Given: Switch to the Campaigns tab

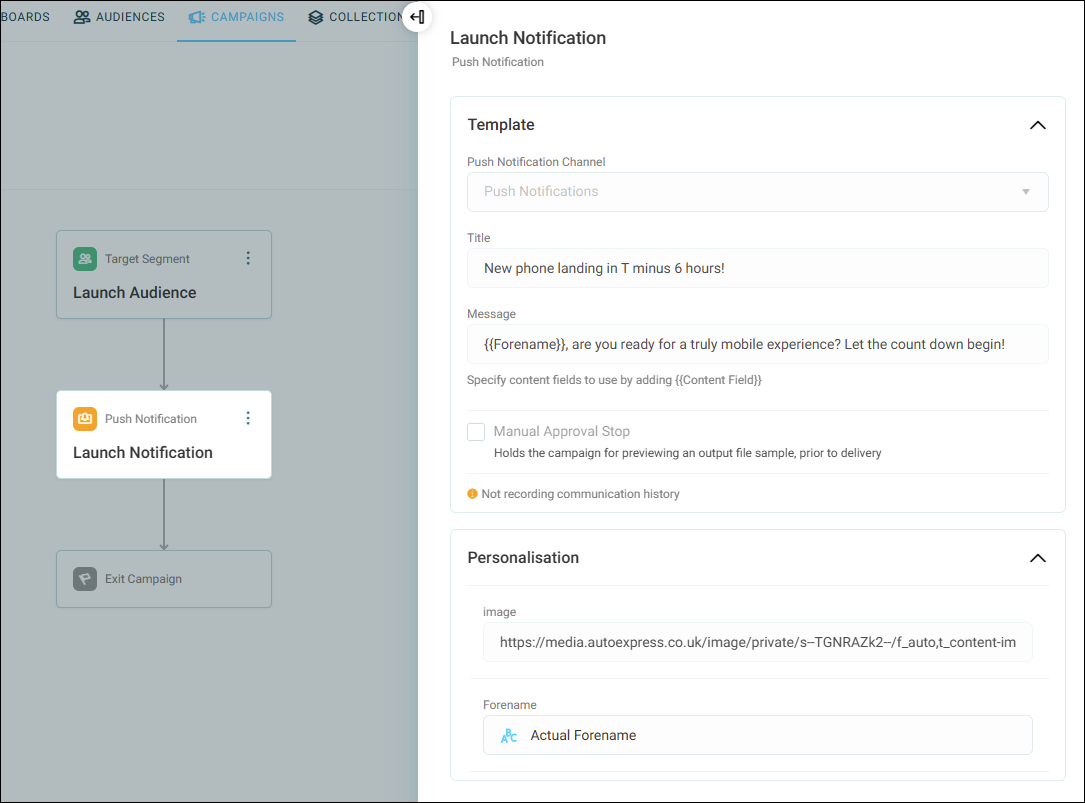Looking at the screenshot, I should click(x=236, y=17).
